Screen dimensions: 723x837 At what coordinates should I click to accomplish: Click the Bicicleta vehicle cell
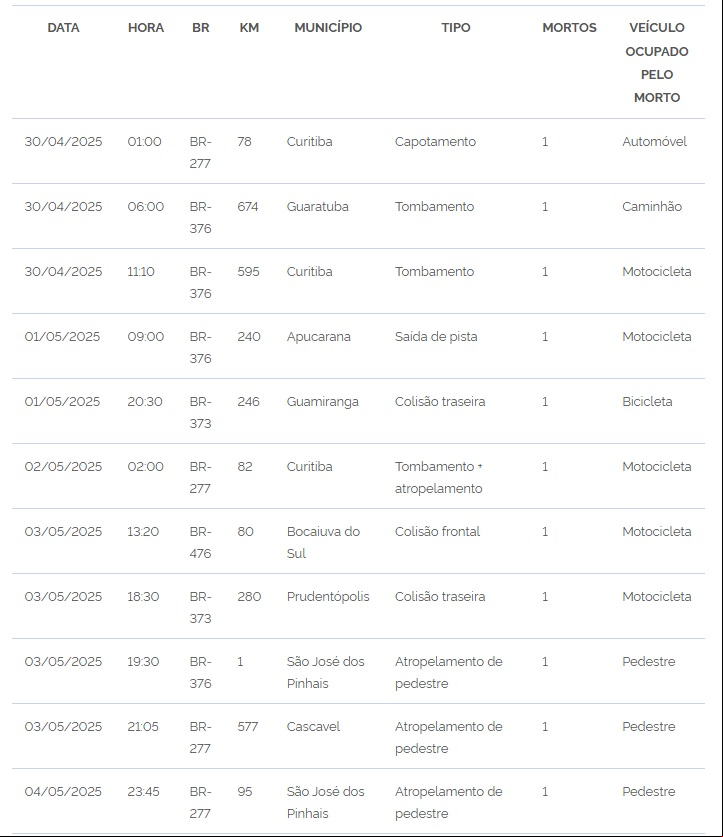(x=647, y=402)
